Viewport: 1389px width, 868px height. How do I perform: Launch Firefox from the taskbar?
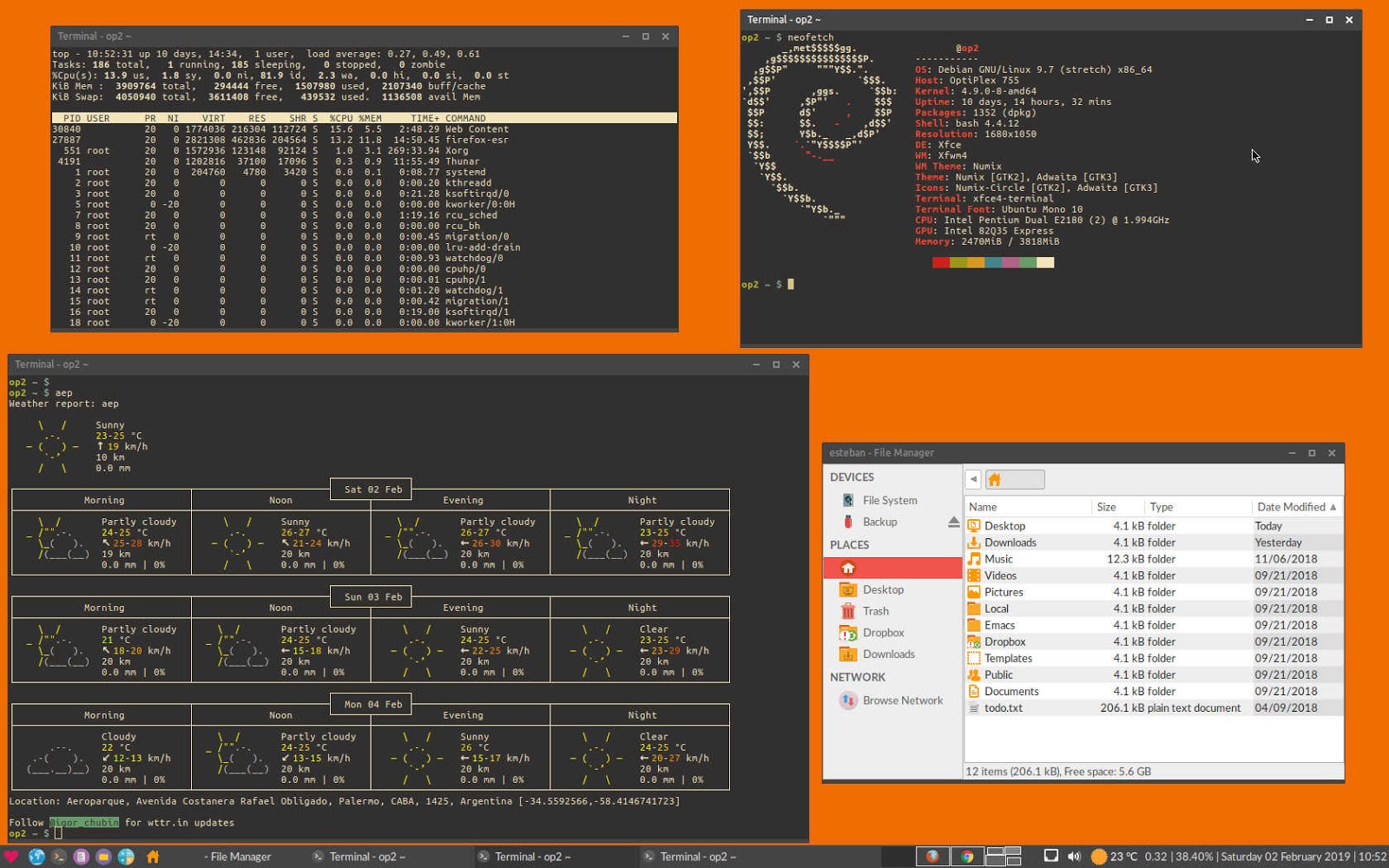pos(932,857)
